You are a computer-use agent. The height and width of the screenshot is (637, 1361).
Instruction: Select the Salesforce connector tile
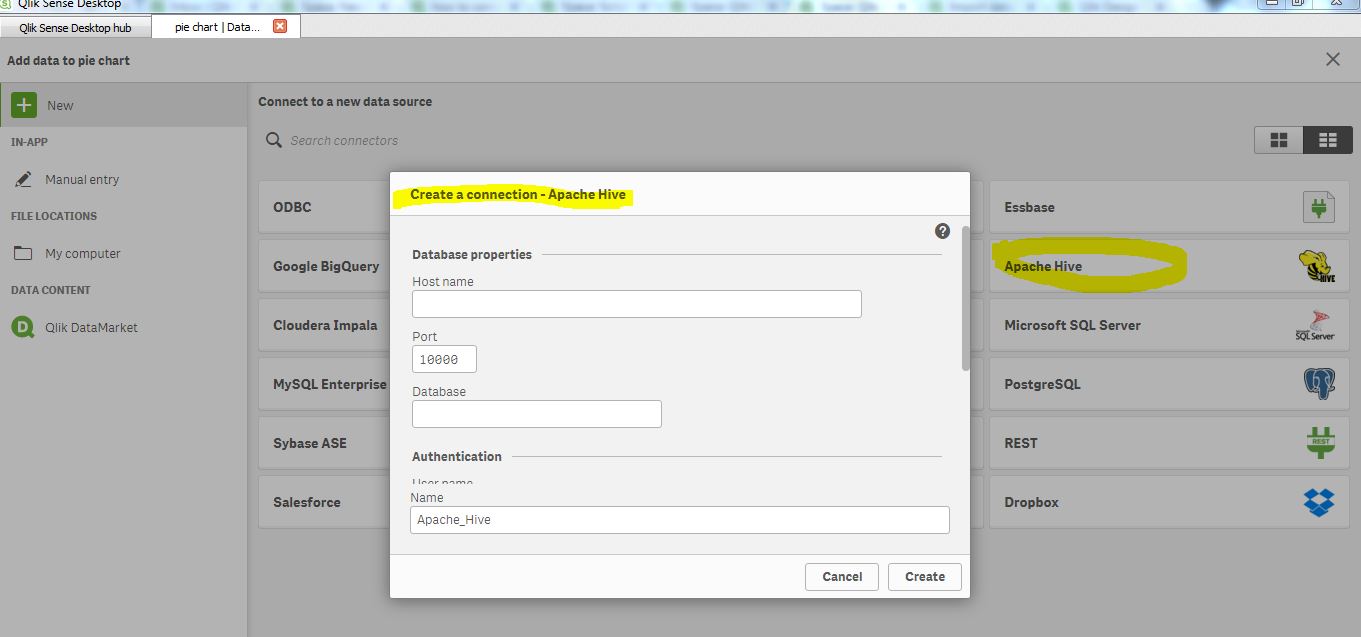(x=324, y=502)
